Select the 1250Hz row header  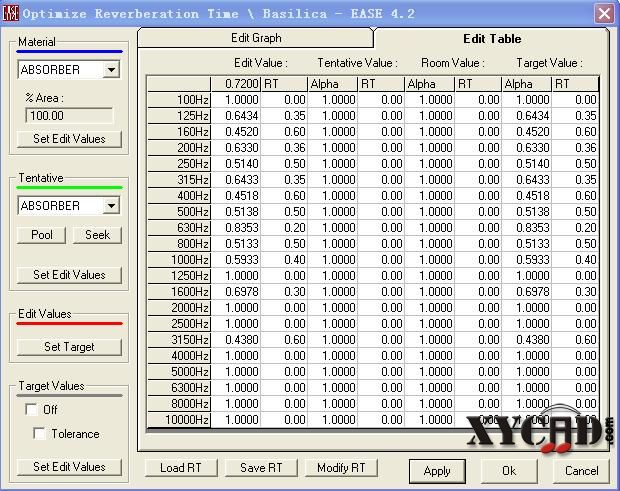coord(179,276)
